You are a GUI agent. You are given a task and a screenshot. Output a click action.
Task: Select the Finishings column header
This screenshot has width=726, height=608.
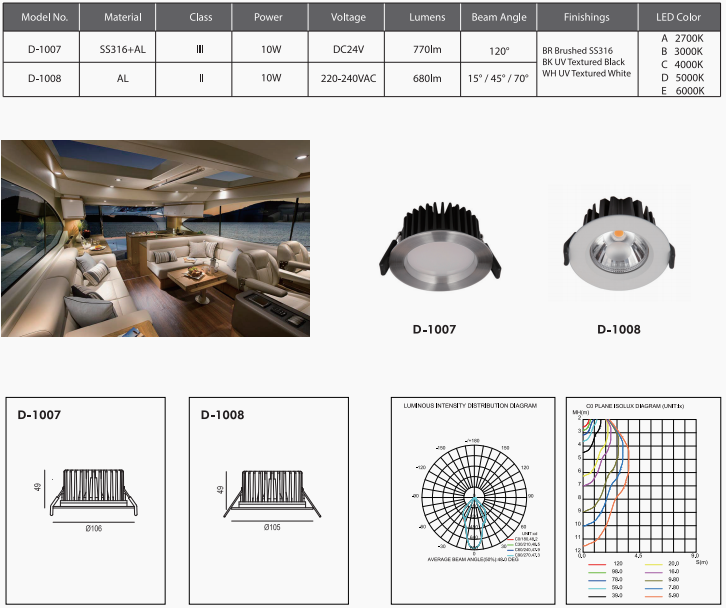point(586,17)
